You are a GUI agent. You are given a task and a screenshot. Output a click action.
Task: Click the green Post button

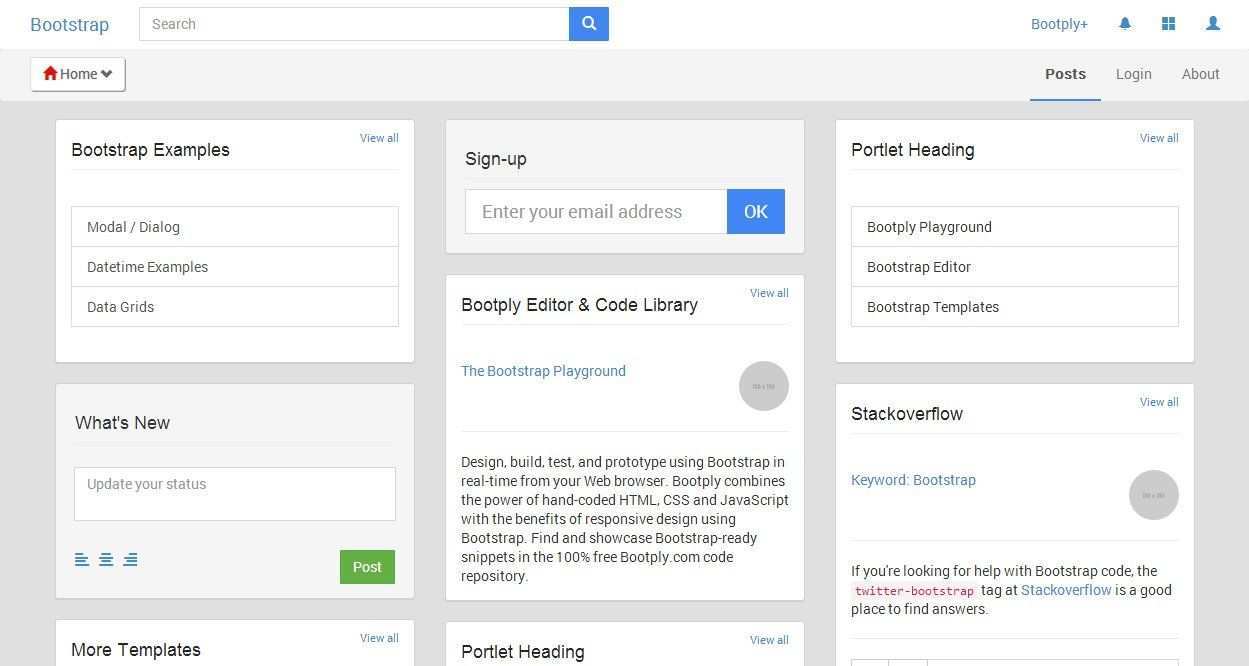coord(367,567)
